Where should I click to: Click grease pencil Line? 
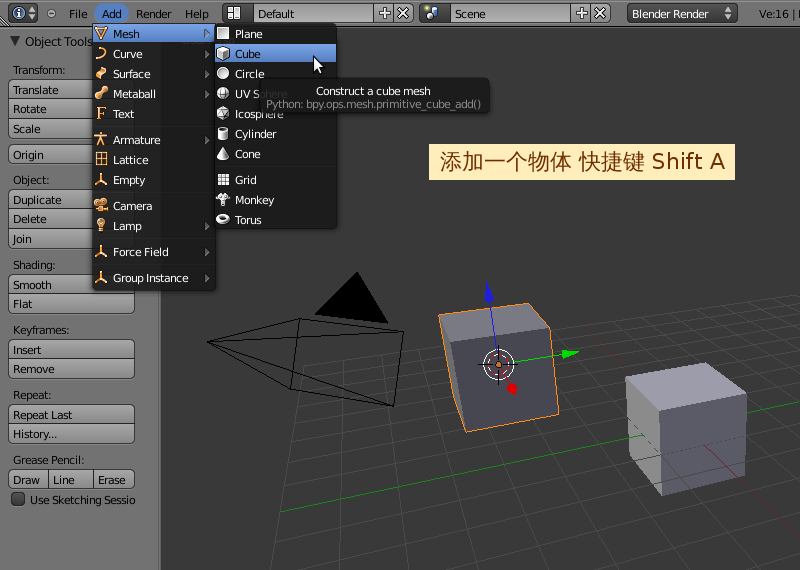pyautogui.click(x=71, y=480)
